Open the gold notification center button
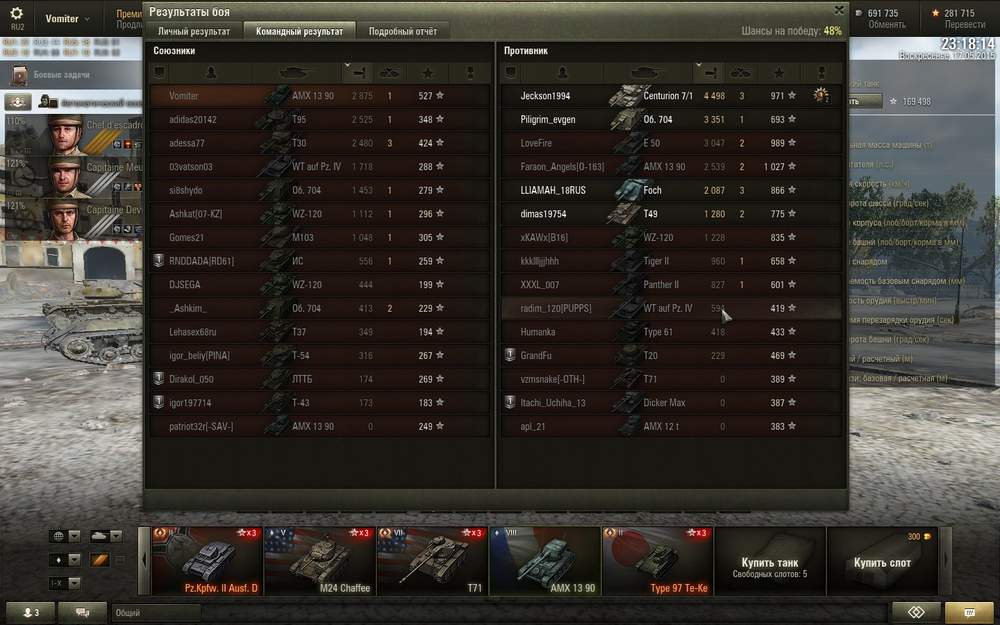The height and width of the screenshot is (625, 1000). pos(969,612)
